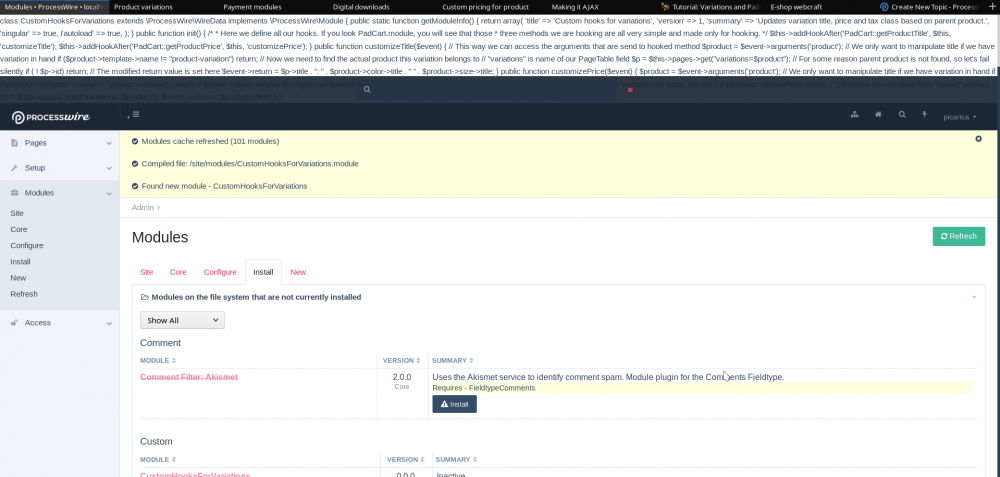Open the Show All filter dropdown
The image size is (1000, 477).
[182, 320]
